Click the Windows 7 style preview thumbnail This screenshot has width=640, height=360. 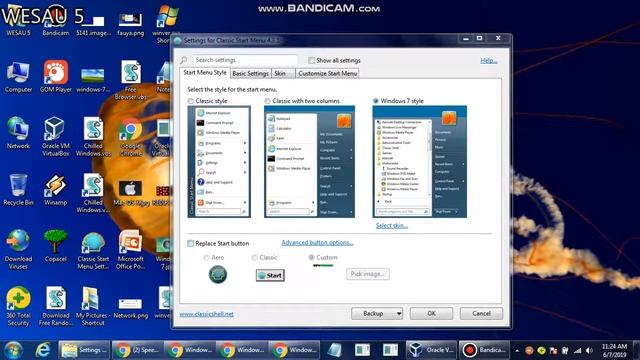pyautogui.click(x=420, y=162)
